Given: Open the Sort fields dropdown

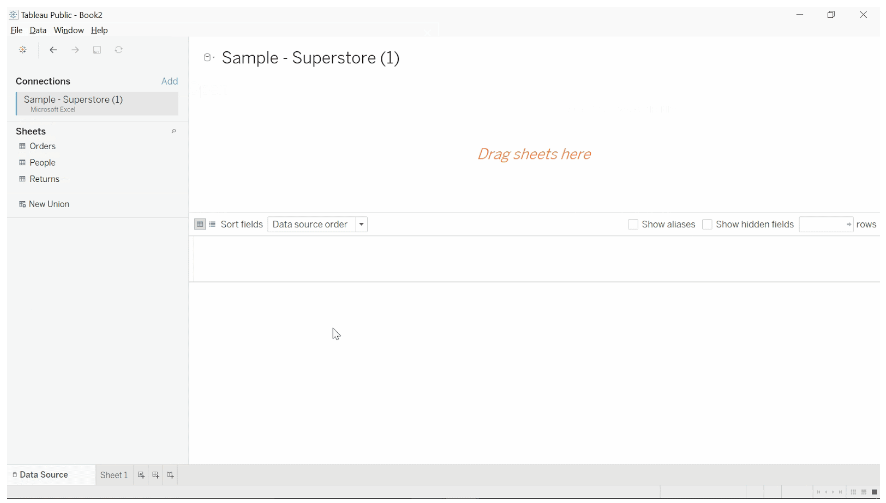Looking at the screenshot, I should [317, 224].
